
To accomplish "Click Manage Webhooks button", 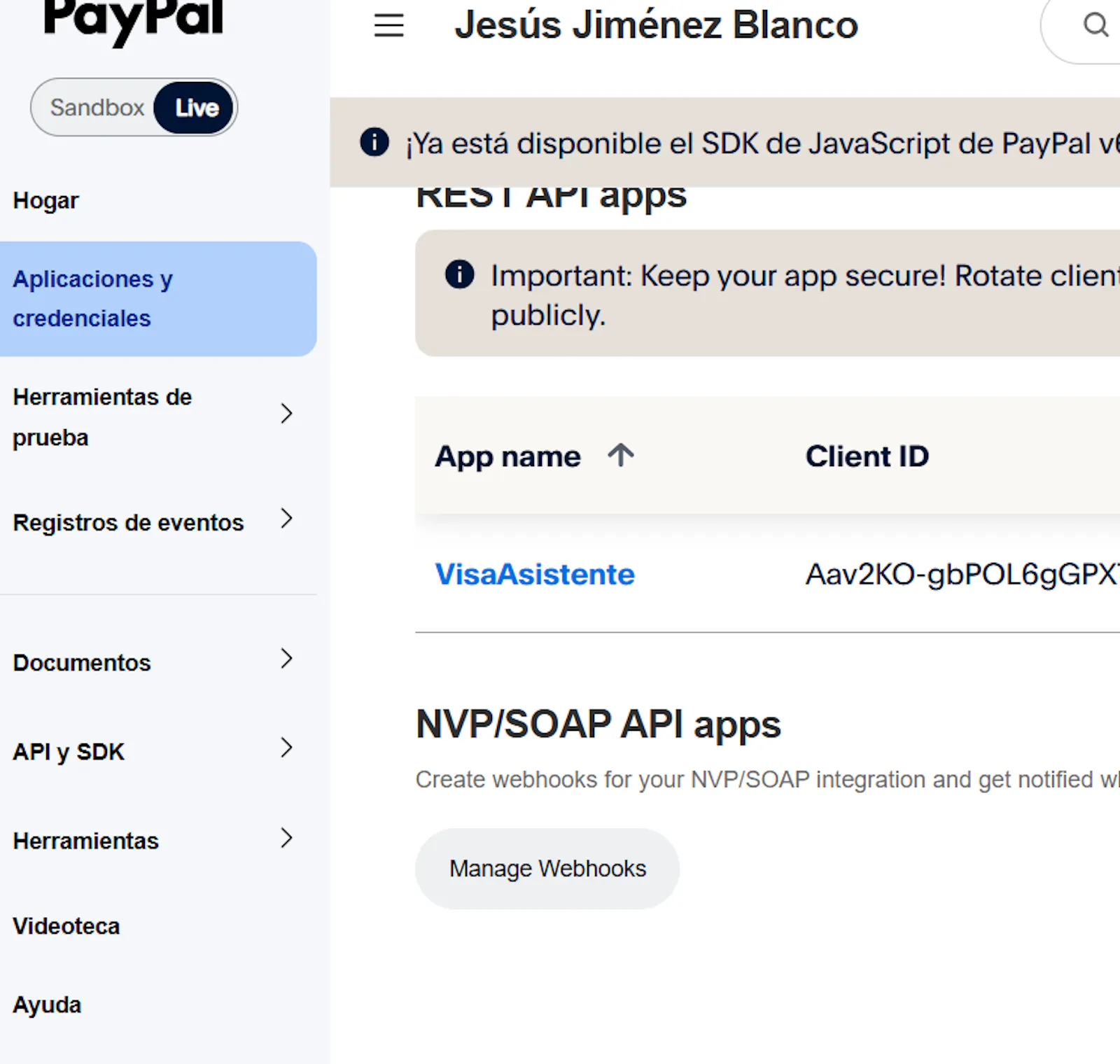I will point(547,869).
